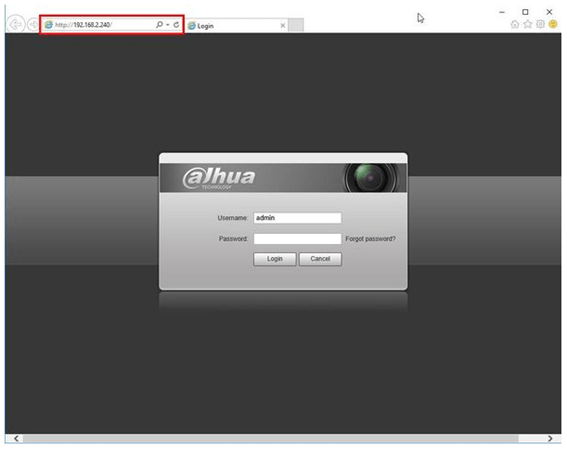Close the browser window
The height and width of the screenshot is (450, 567).
click(x=549, y=12)
